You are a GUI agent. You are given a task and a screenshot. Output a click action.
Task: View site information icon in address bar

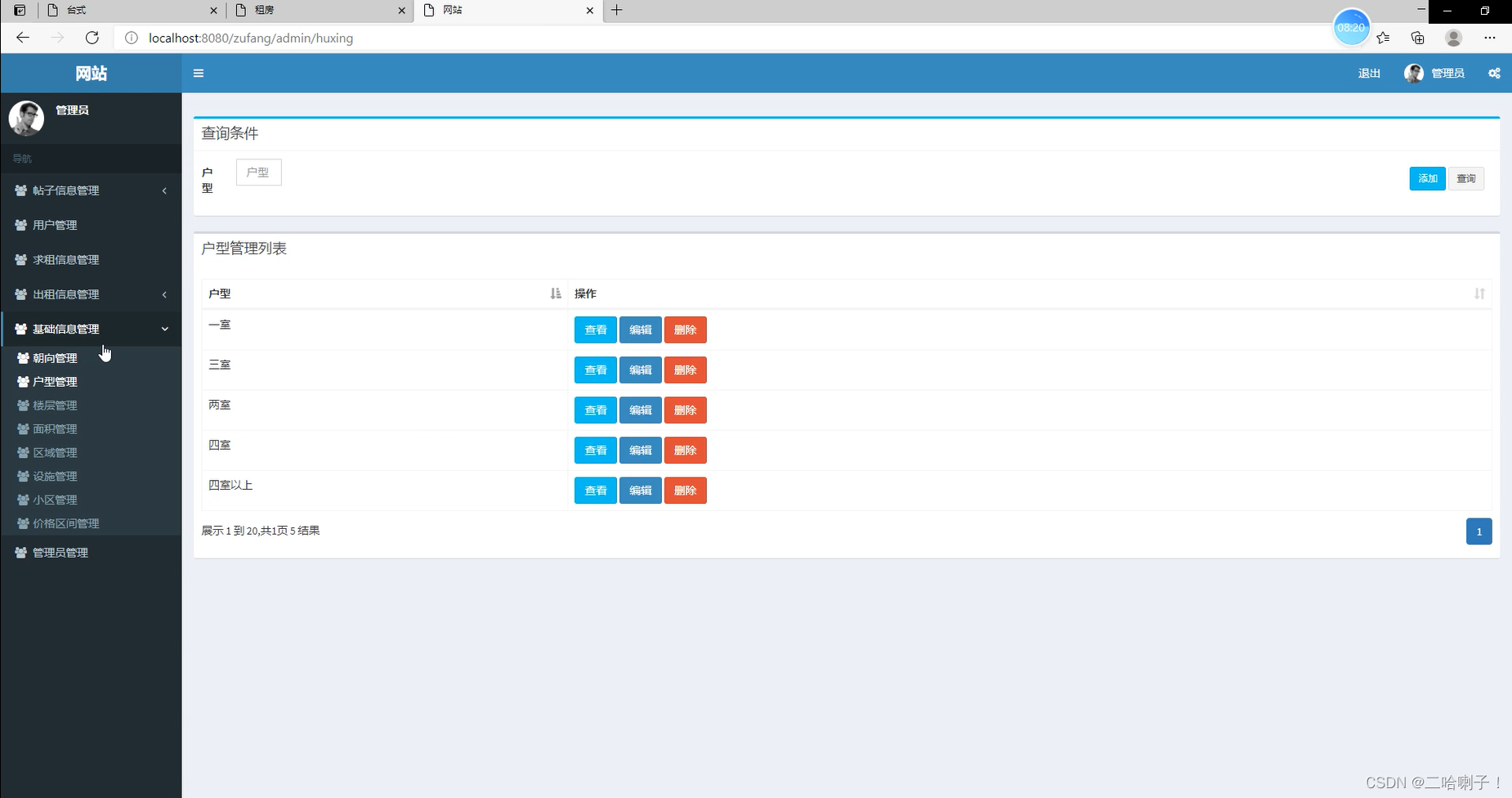(131, 38)
